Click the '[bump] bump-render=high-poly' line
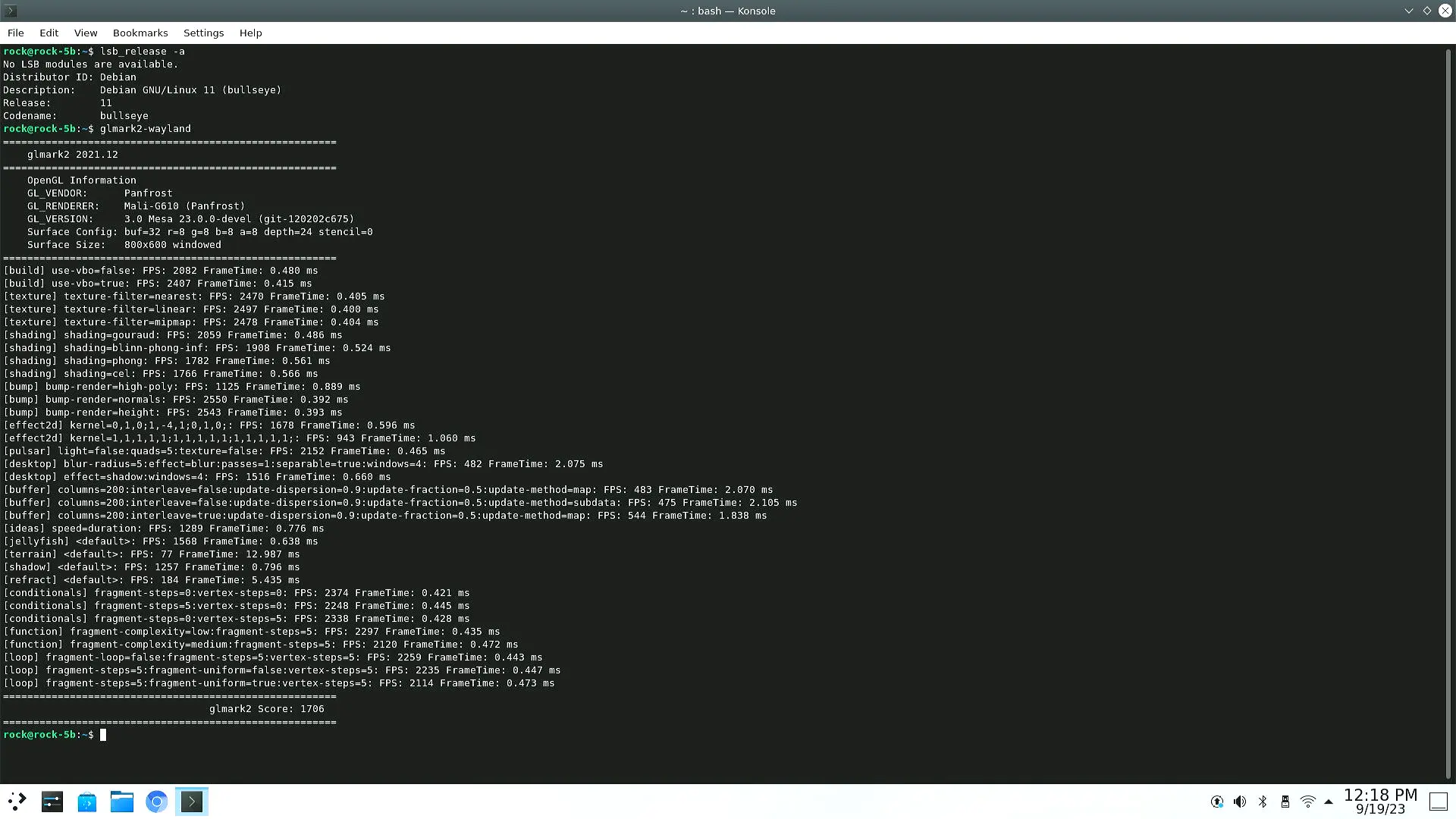Viewport: 1456px width, 819px height. coord(182,387)
